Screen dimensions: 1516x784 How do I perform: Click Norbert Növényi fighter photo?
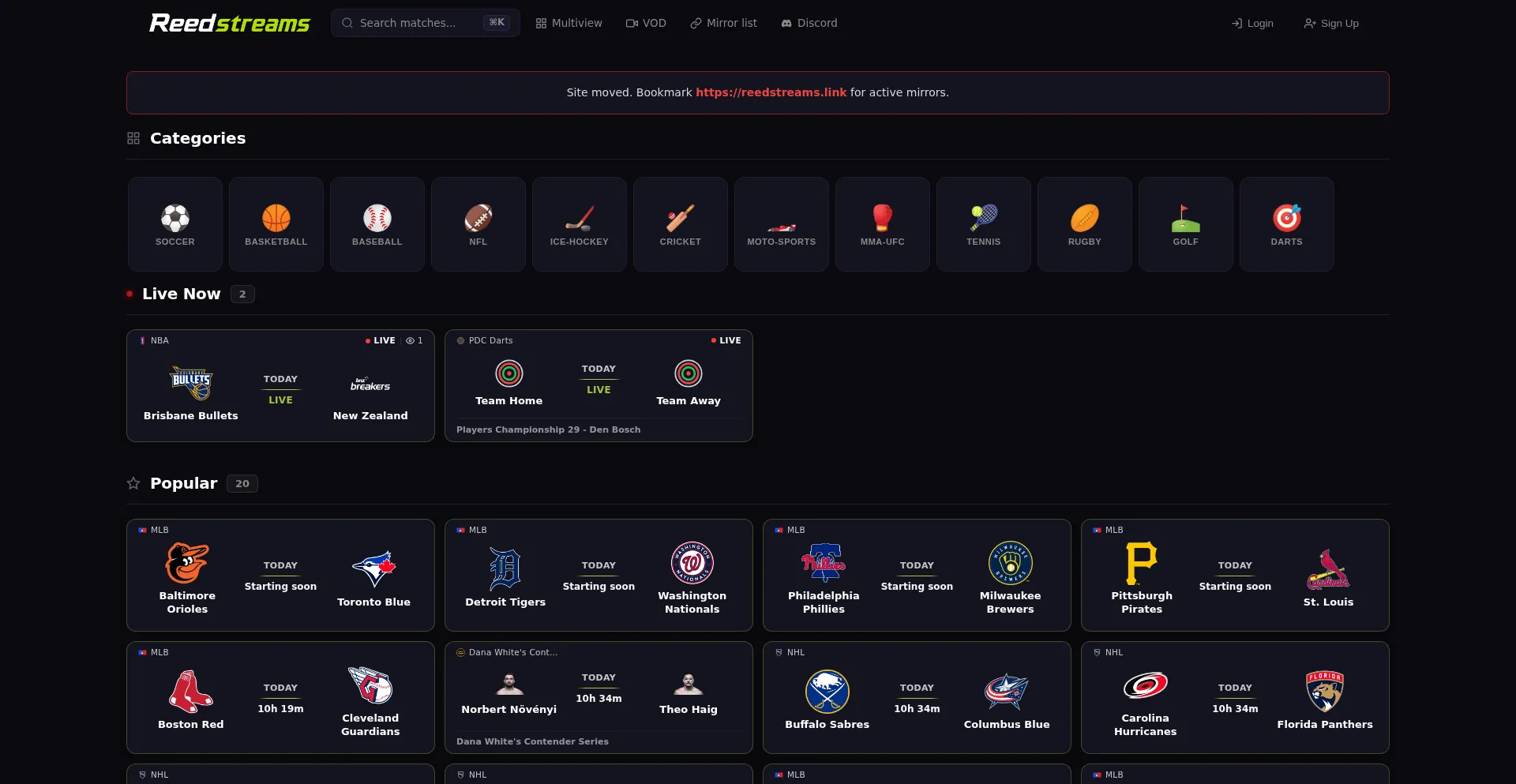509,683
